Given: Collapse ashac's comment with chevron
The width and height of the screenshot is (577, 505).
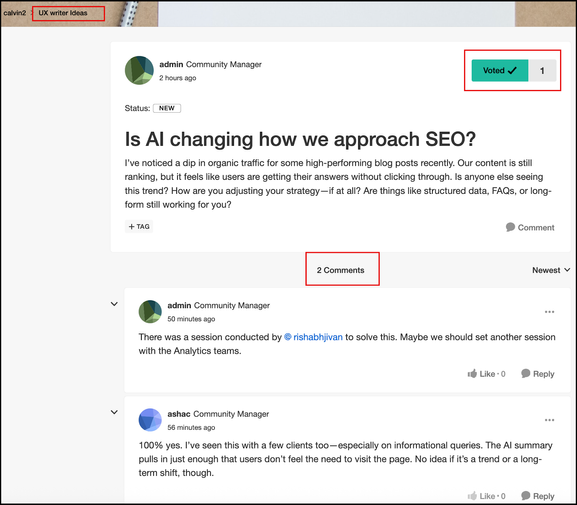Looking at the screenshot, I should [114, 412].
